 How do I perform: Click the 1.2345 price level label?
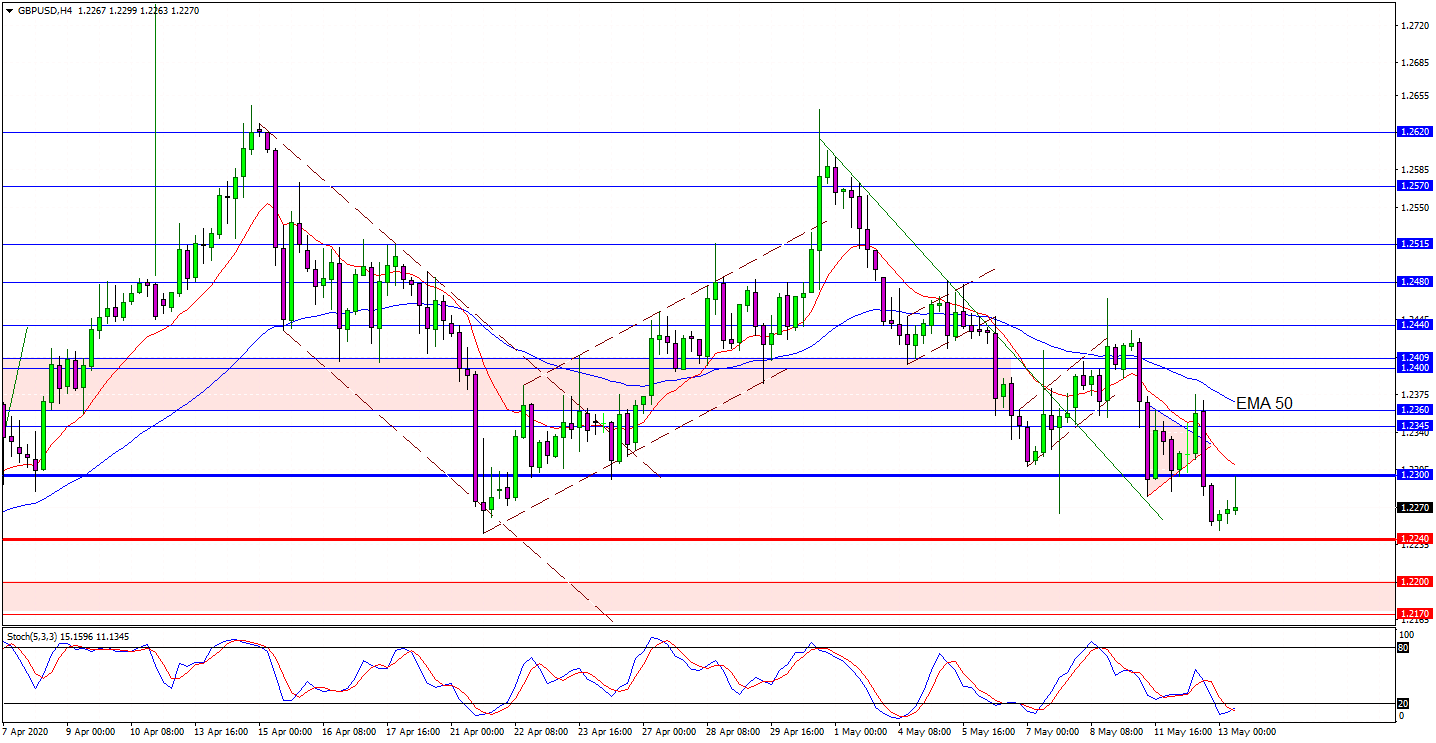tap(1413, 426)
